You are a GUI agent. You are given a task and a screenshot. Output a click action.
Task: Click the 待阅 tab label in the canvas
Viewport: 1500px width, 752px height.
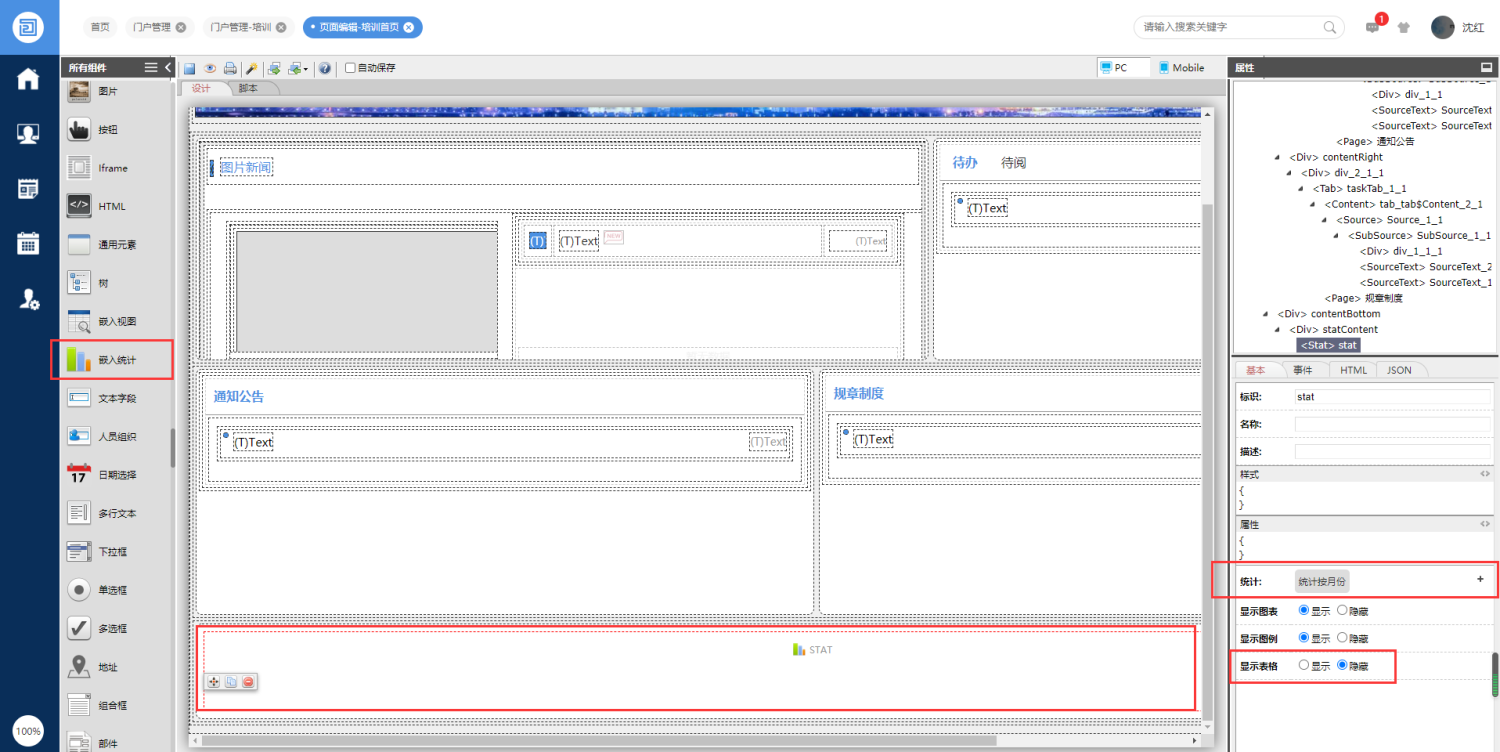[1013, 162]
